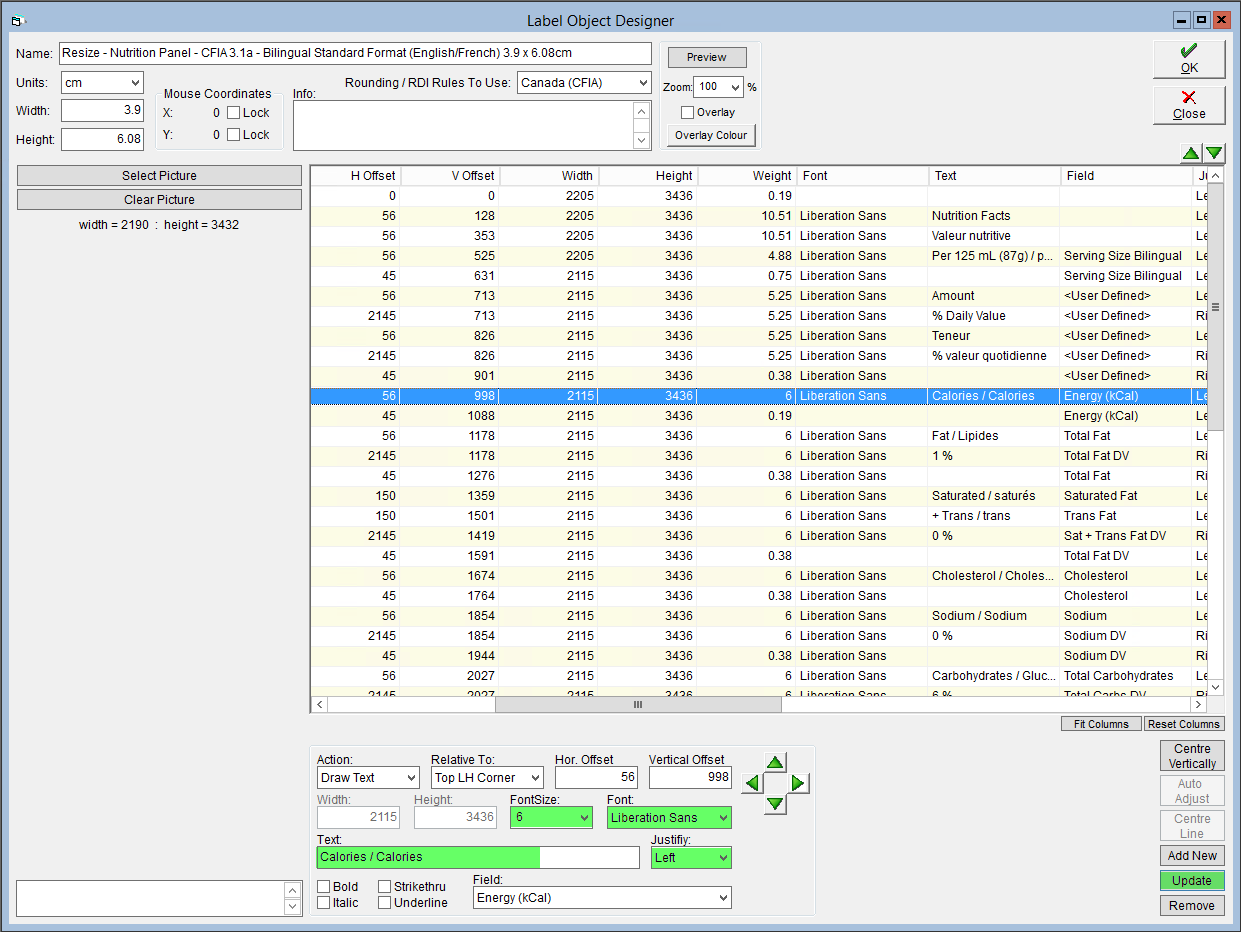Click the Centre Vertically button
Viewport: 1241px width, 932px height.
point(1192,756)
